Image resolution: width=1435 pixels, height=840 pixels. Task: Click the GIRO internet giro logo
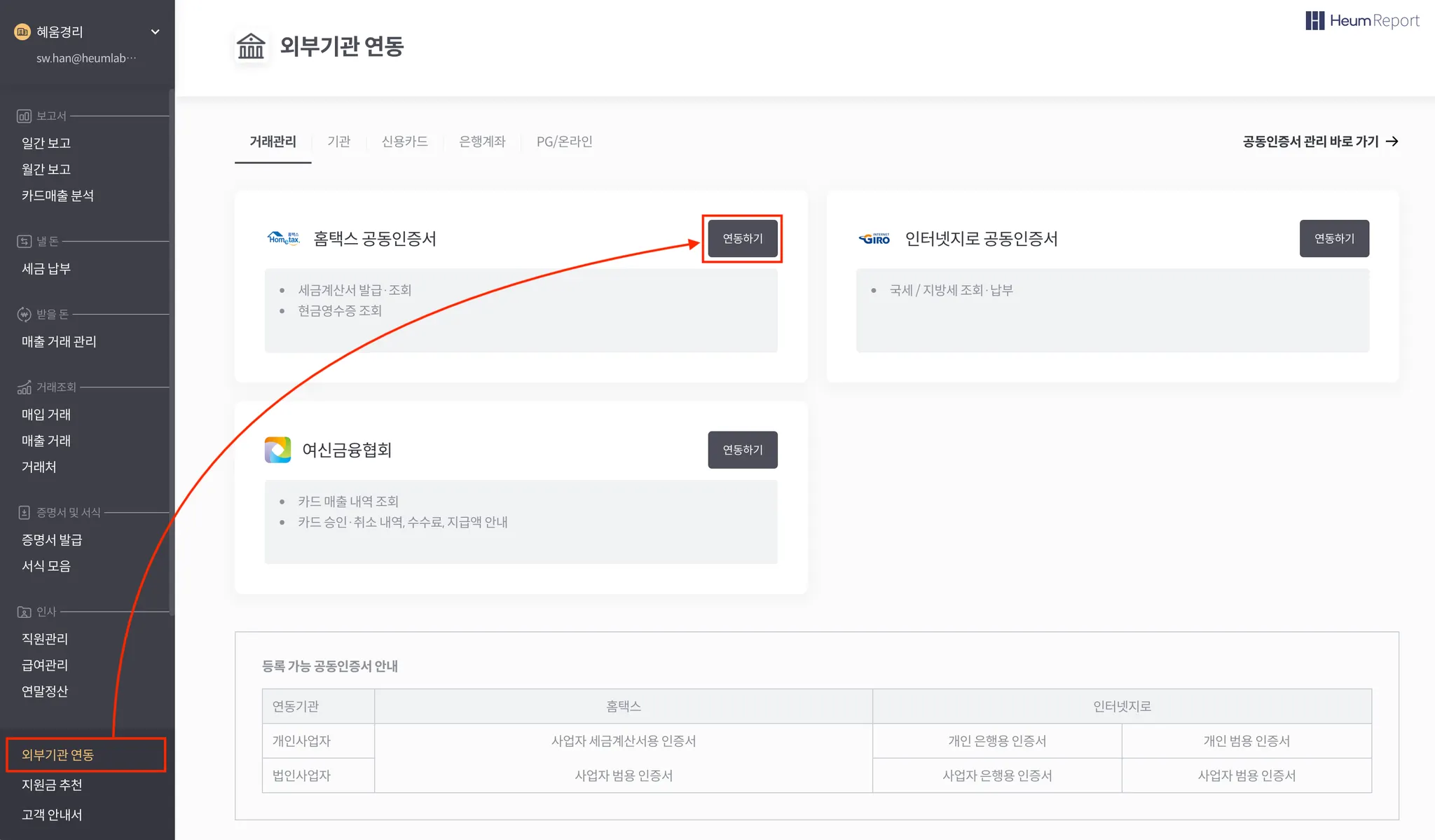[x=874, y=239]
